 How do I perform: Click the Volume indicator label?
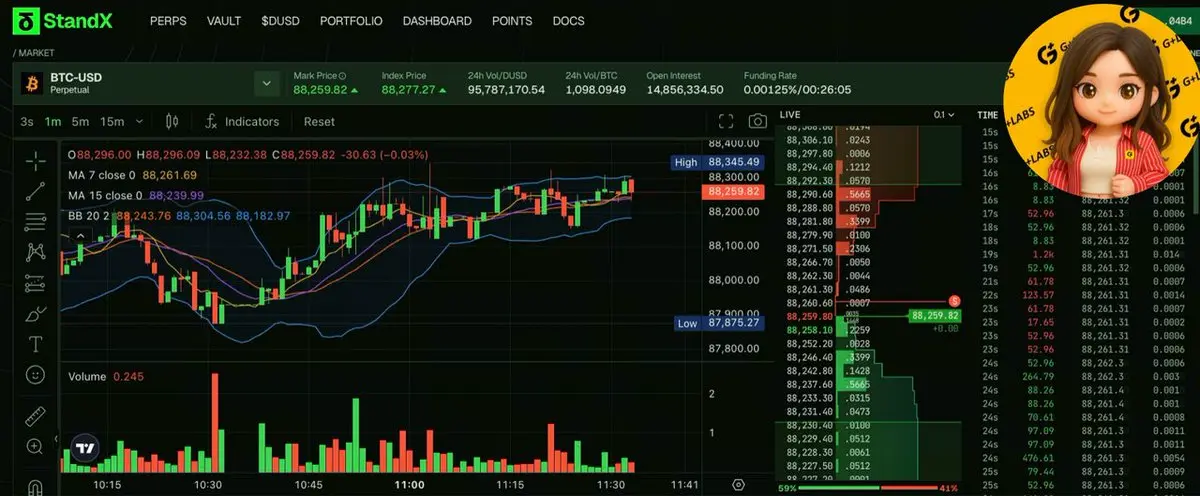click(87, 376)
